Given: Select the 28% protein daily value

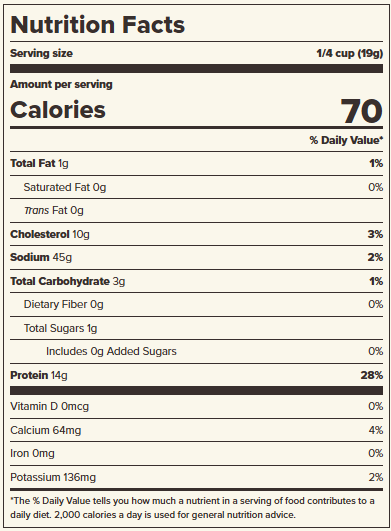Looking at the screenshot, I should pyautogui.click(x=372, y=375).
